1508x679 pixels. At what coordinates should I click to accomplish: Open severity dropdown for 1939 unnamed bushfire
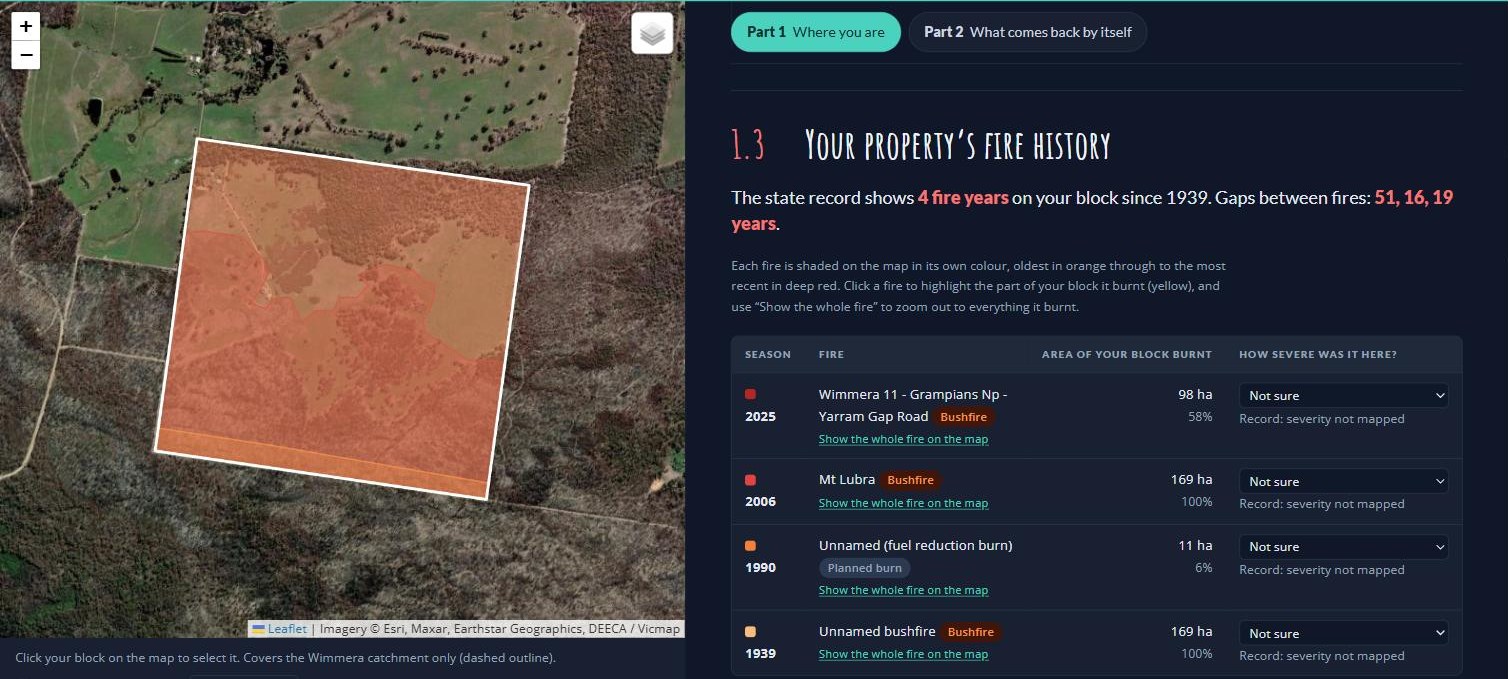tap(1343, 634)
